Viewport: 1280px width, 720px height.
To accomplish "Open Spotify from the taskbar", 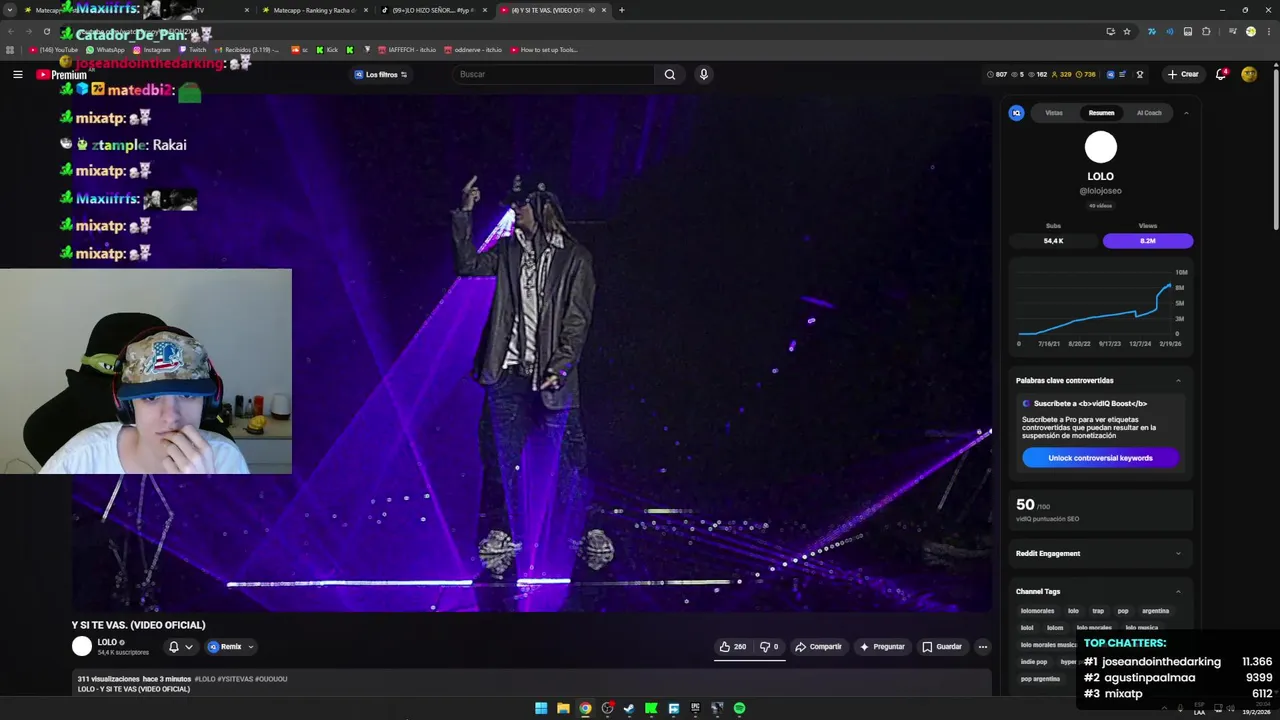I will point(739,708).
